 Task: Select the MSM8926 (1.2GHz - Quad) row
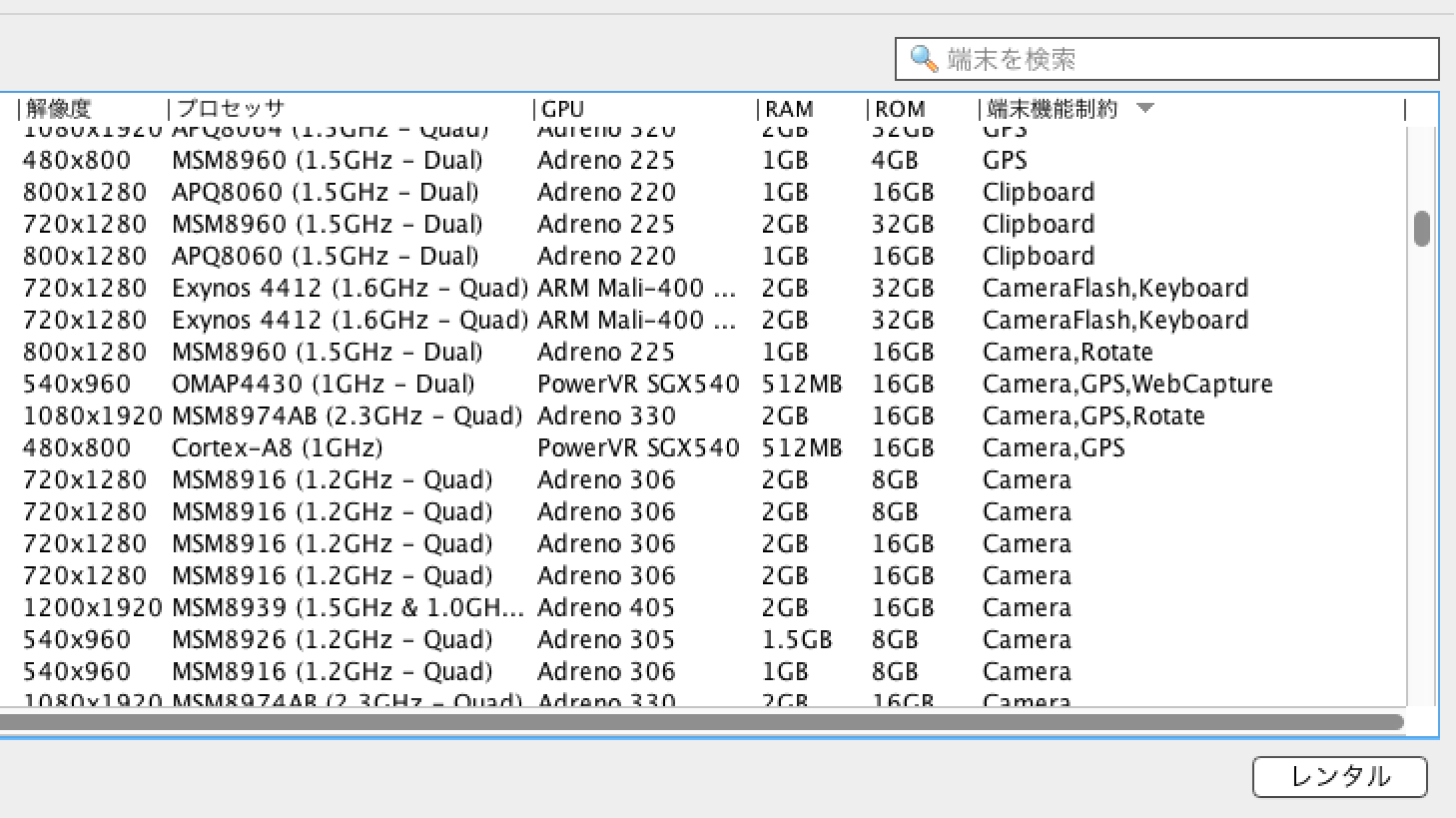click(x=703, y=639)
